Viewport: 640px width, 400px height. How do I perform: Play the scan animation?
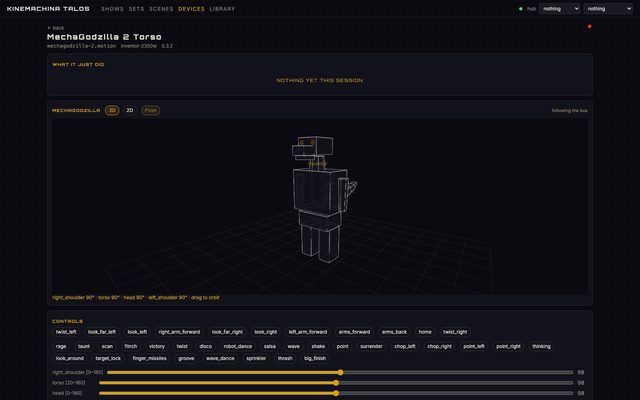pyautogui.click(x=107, y=346)
